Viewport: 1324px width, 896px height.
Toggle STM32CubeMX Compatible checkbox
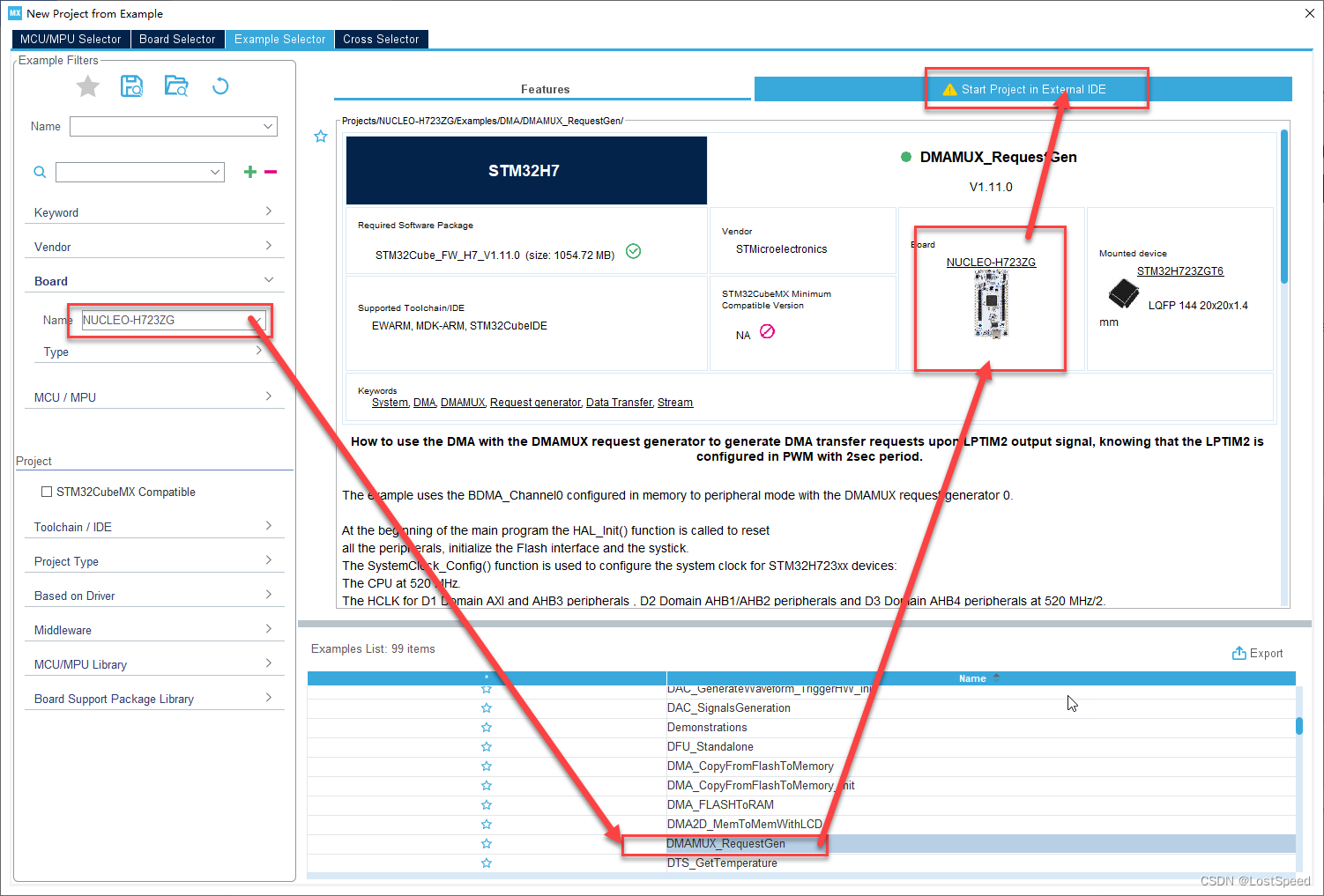coord(47,492)
